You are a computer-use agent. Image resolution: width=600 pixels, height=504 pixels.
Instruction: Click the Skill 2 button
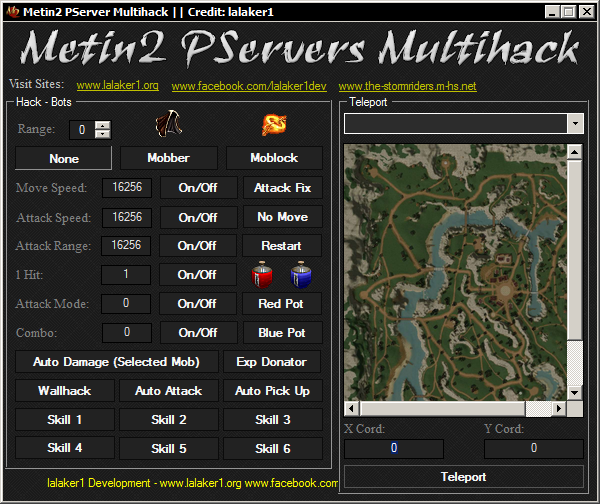pyautogui.click(x=169, y=420)
